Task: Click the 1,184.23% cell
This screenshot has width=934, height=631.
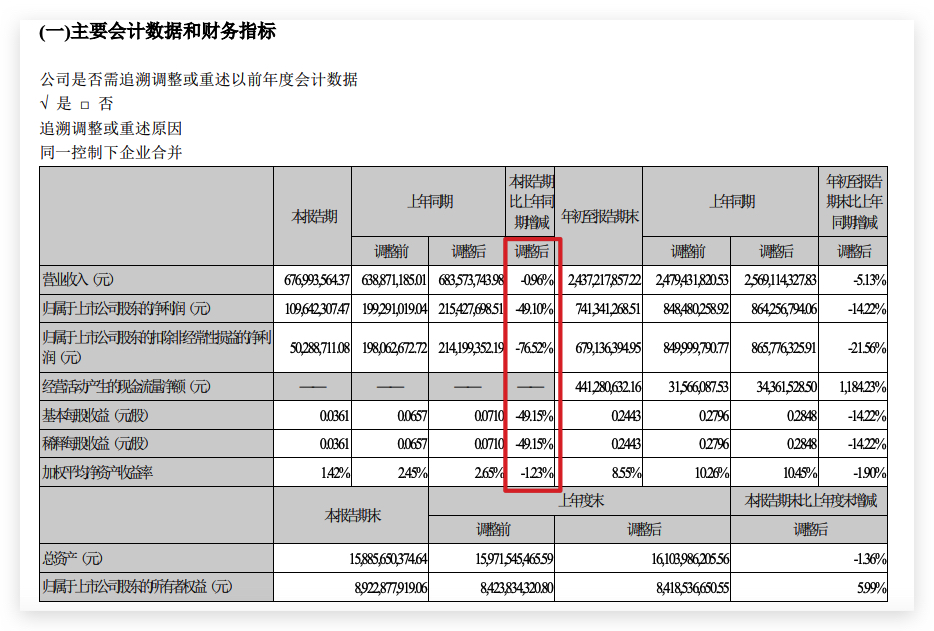Action: 863,387
